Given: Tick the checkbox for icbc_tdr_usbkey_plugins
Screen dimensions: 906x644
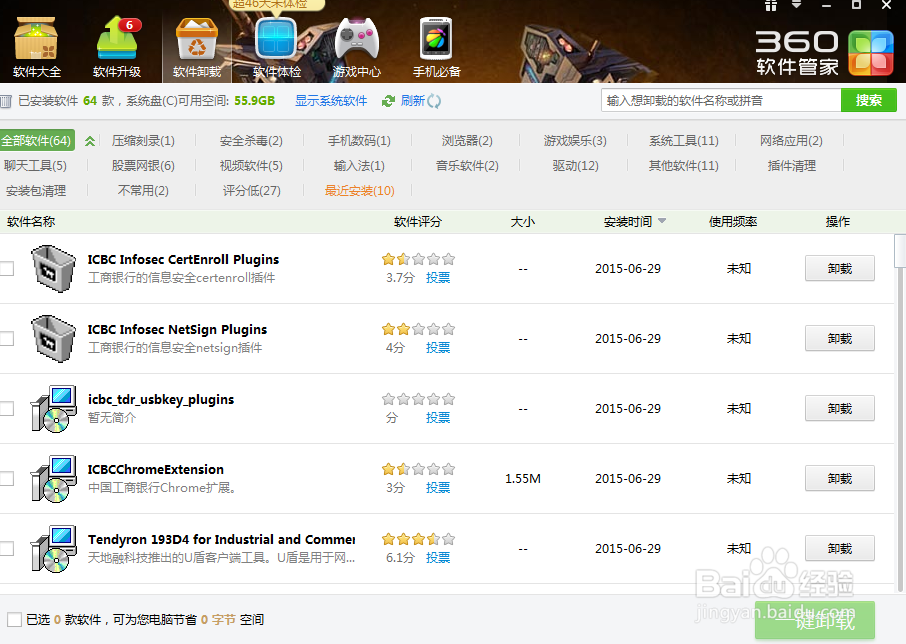Looking at the screenshot, I should point(6,408).
